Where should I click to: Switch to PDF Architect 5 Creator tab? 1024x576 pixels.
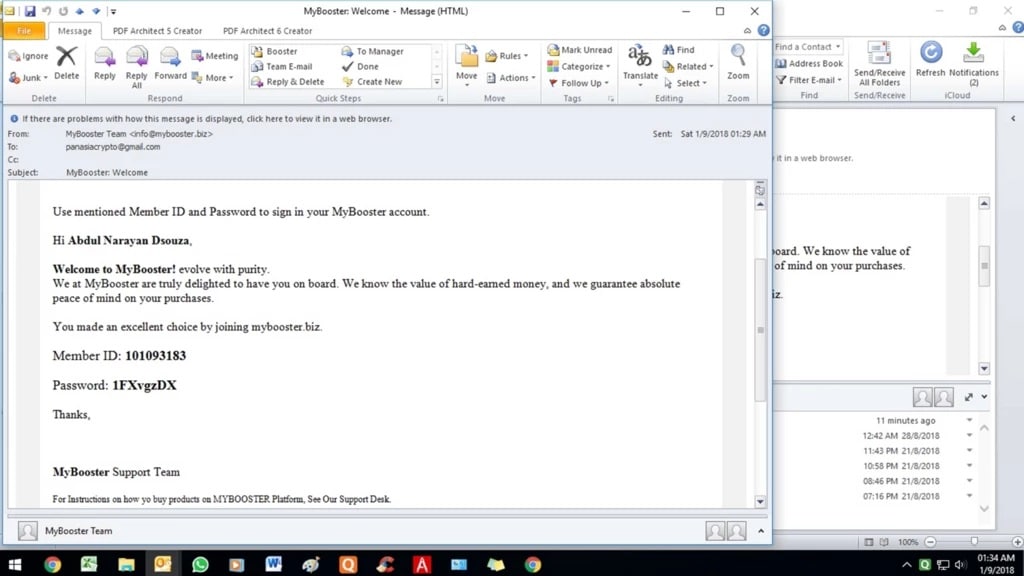coord(157,31)
